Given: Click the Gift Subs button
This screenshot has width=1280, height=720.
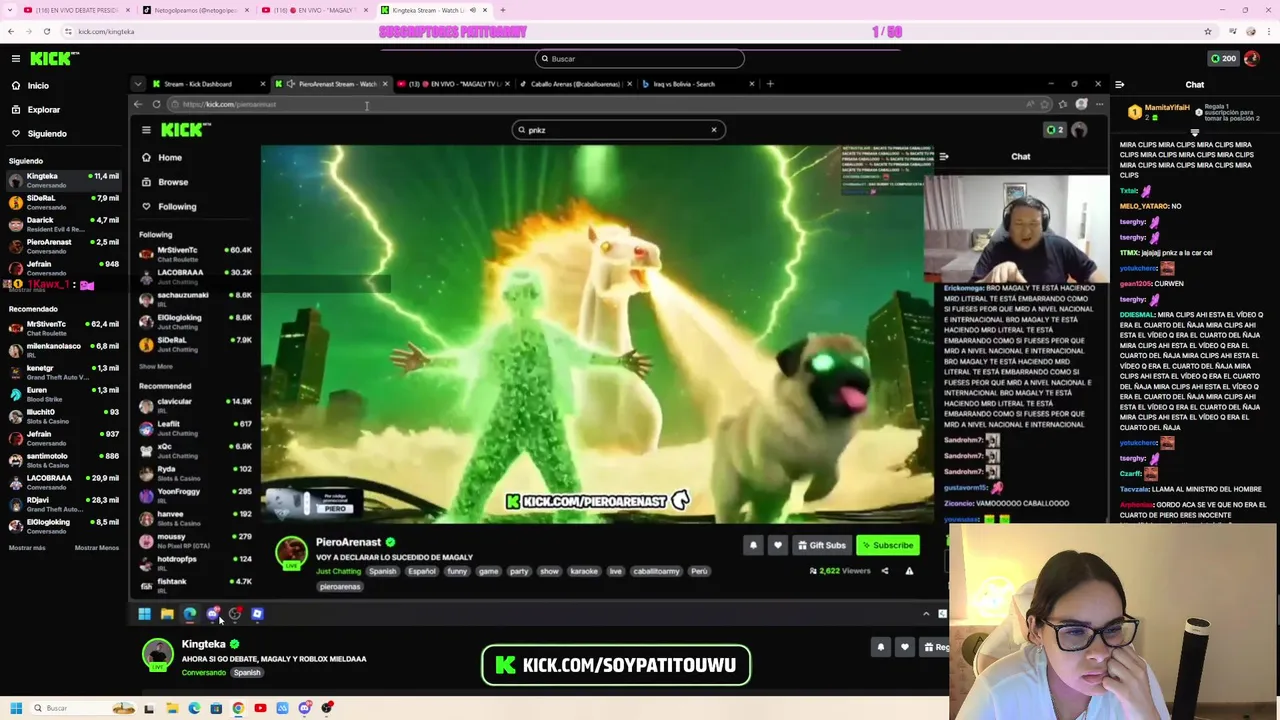Looking at the screenshot, I should coord(822,546).
